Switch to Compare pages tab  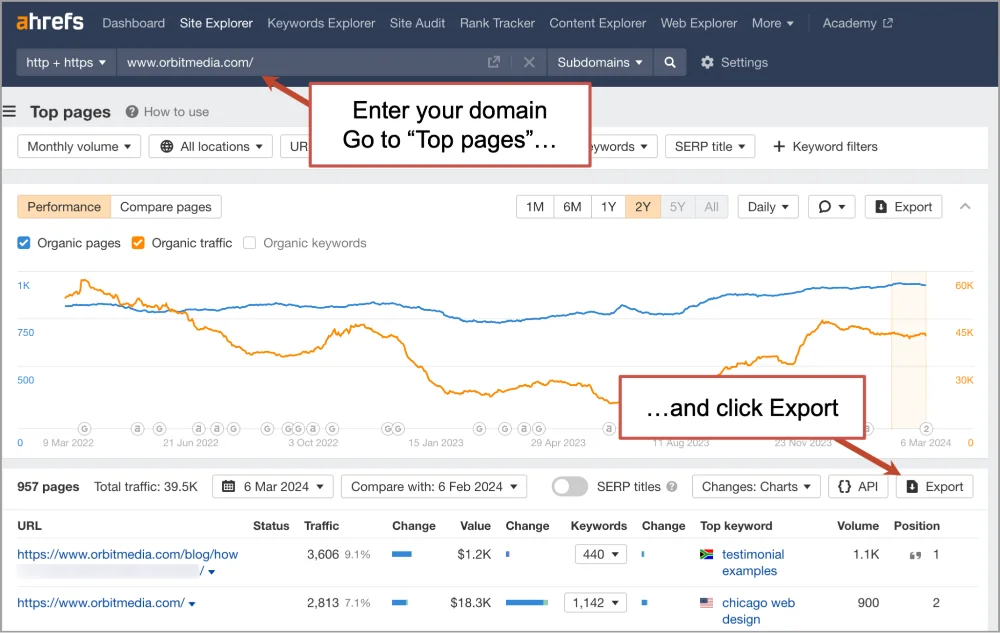pyautogui.click(x=166, y=207)
